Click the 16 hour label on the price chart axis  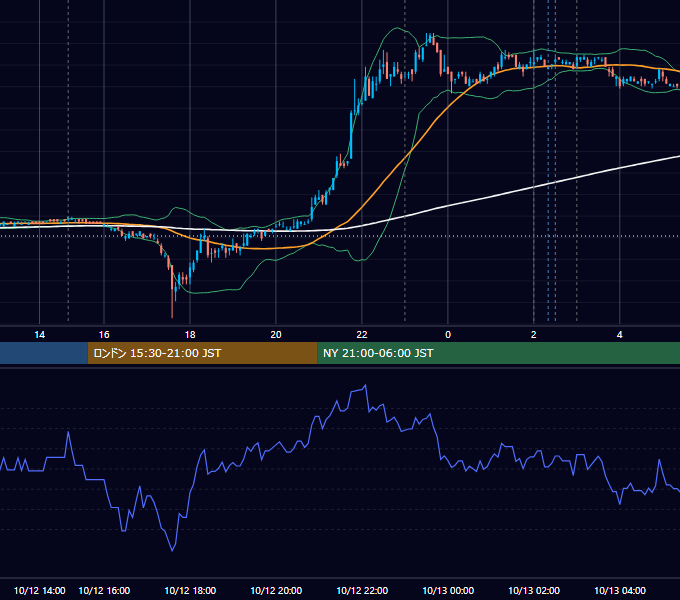[104, 335]
